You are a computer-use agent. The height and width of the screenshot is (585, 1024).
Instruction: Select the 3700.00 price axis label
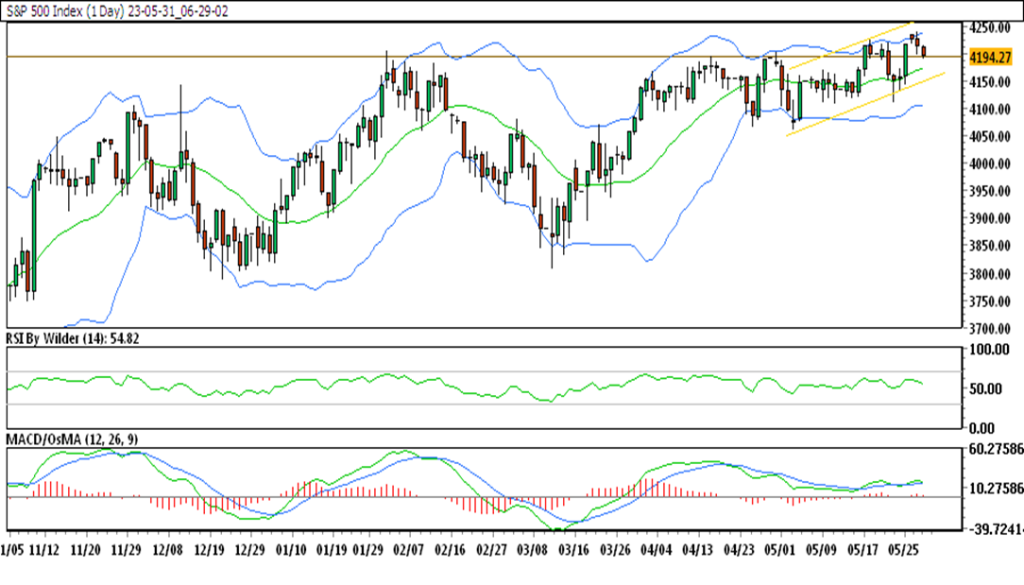pyautogui.click(x=990, y=328)
